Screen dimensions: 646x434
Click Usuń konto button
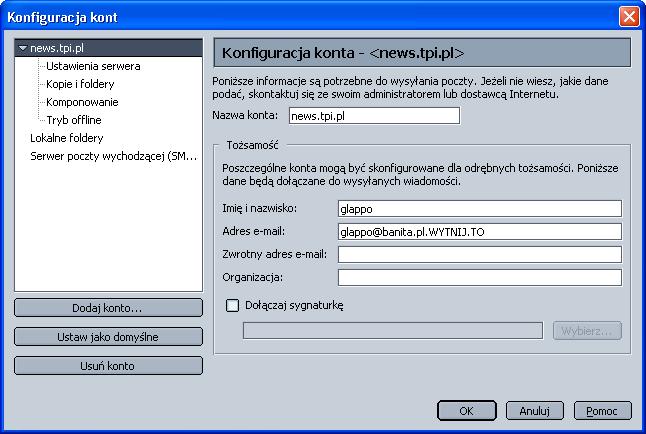tap(108, 366)
